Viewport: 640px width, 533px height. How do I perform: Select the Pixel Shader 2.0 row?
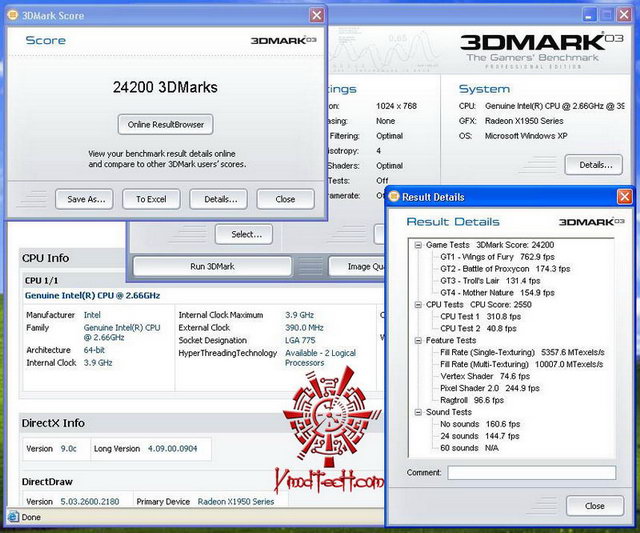(490, 388)
